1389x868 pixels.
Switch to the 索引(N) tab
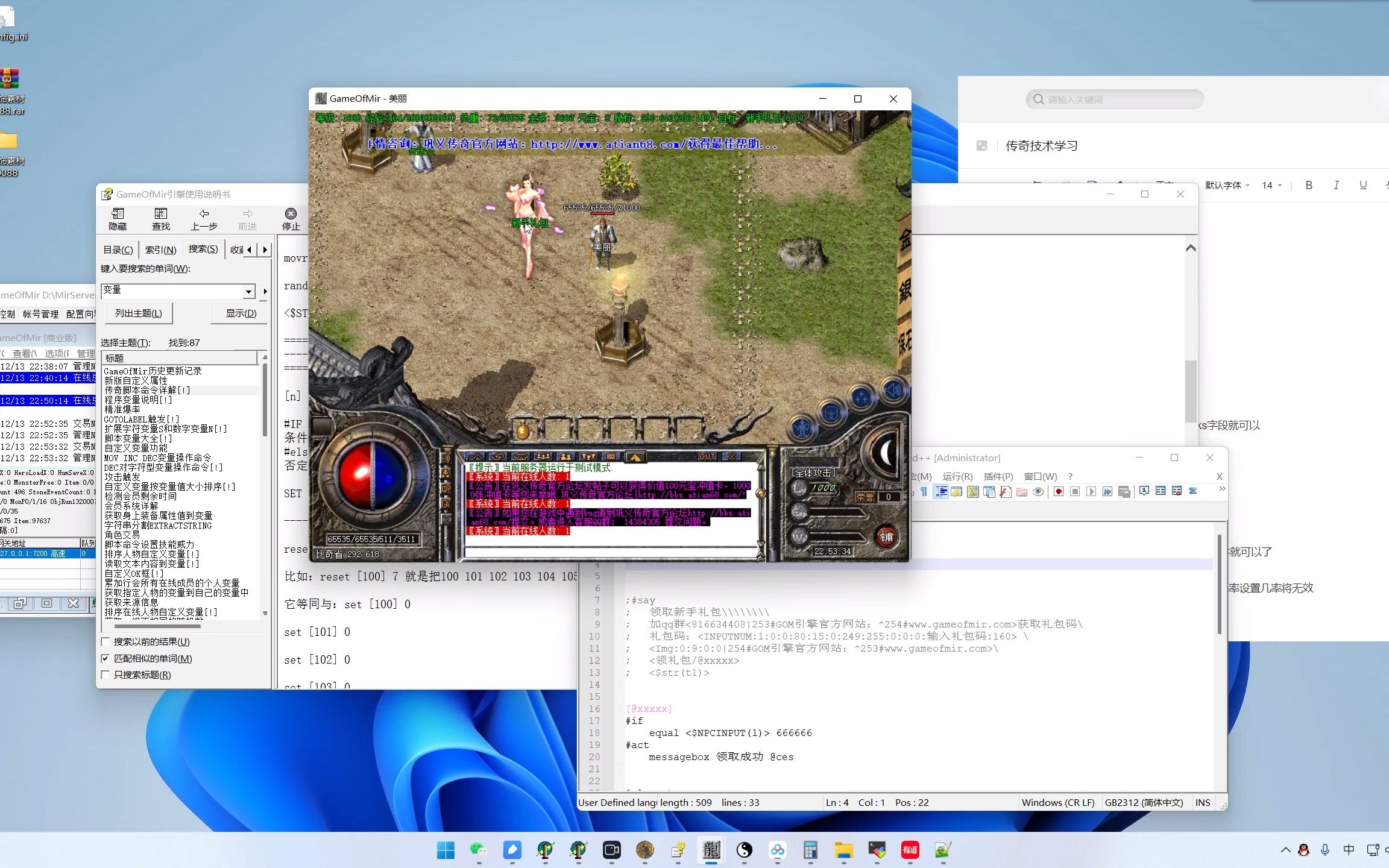coord(160,250)
